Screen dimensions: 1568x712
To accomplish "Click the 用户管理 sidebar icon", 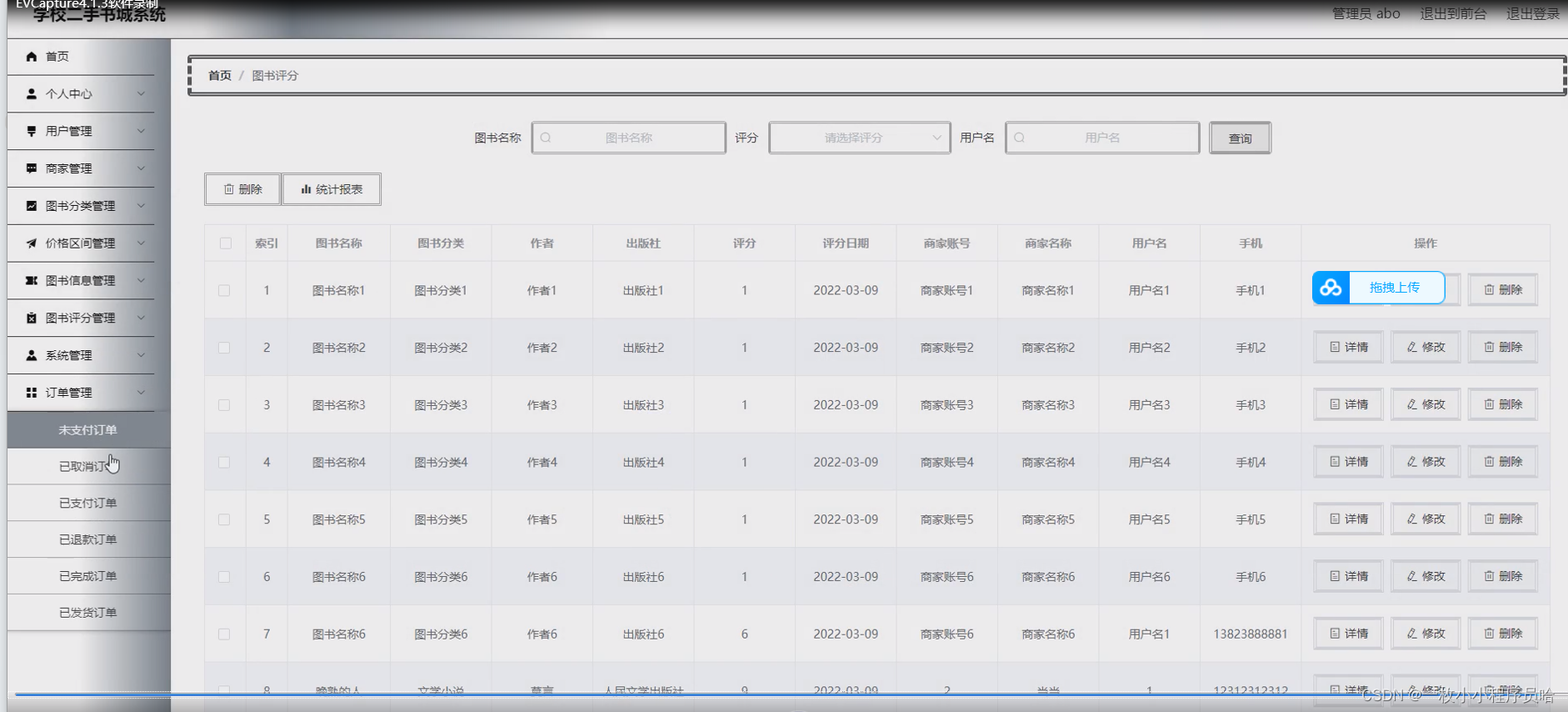I will 32,131.
